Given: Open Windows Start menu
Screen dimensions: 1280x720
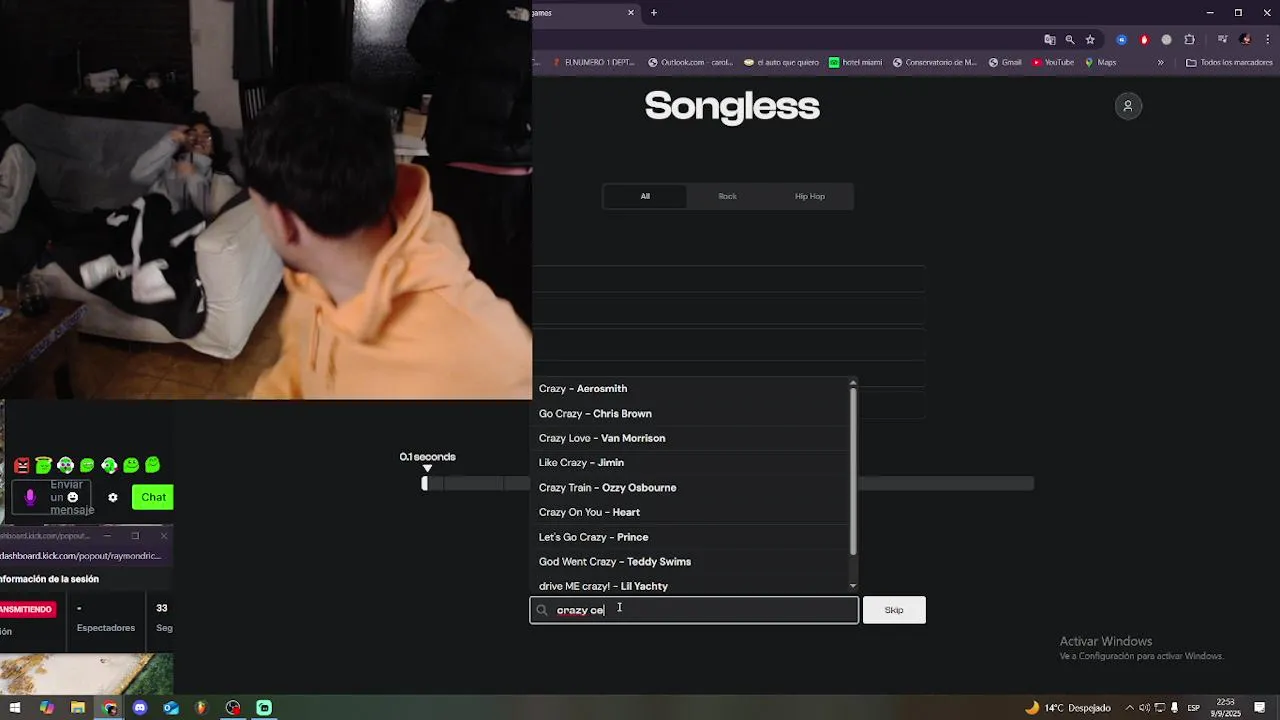Looking at the screenshot, I should click(x=15, y=708).
